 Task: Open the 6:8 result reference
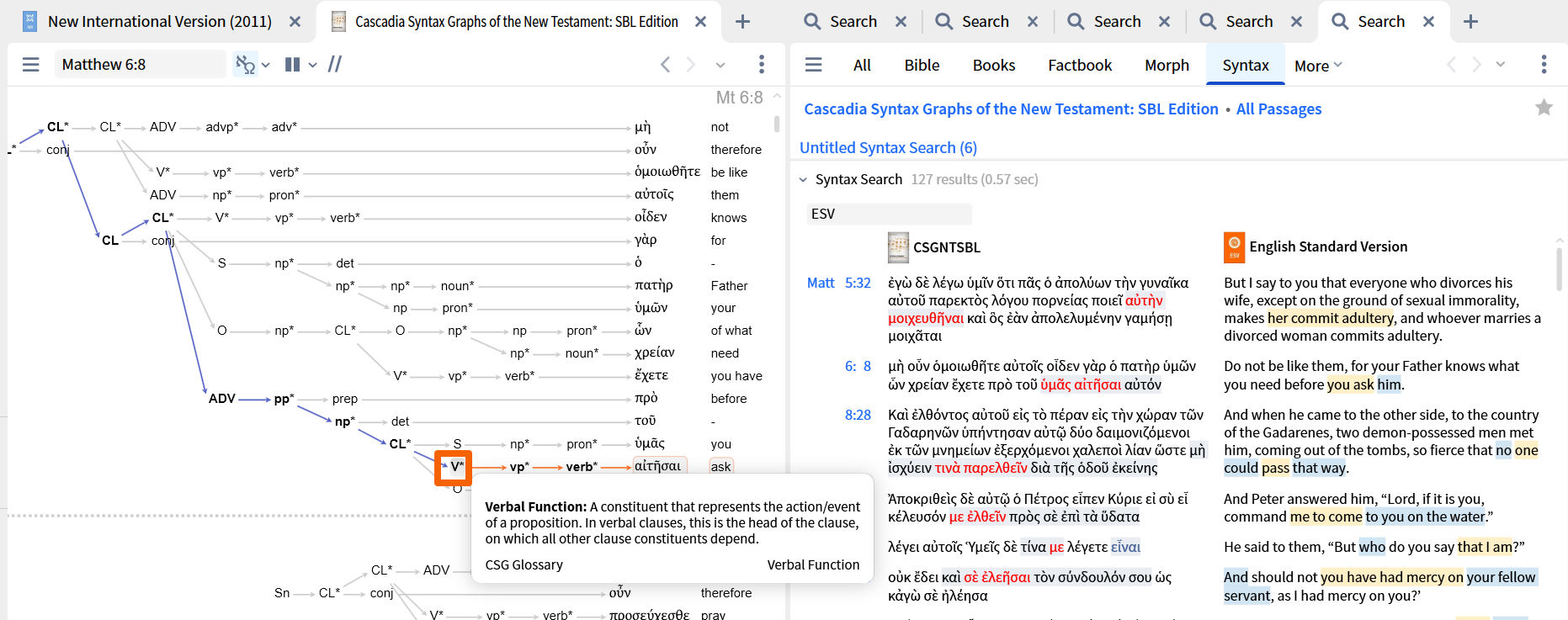[858, 367]
